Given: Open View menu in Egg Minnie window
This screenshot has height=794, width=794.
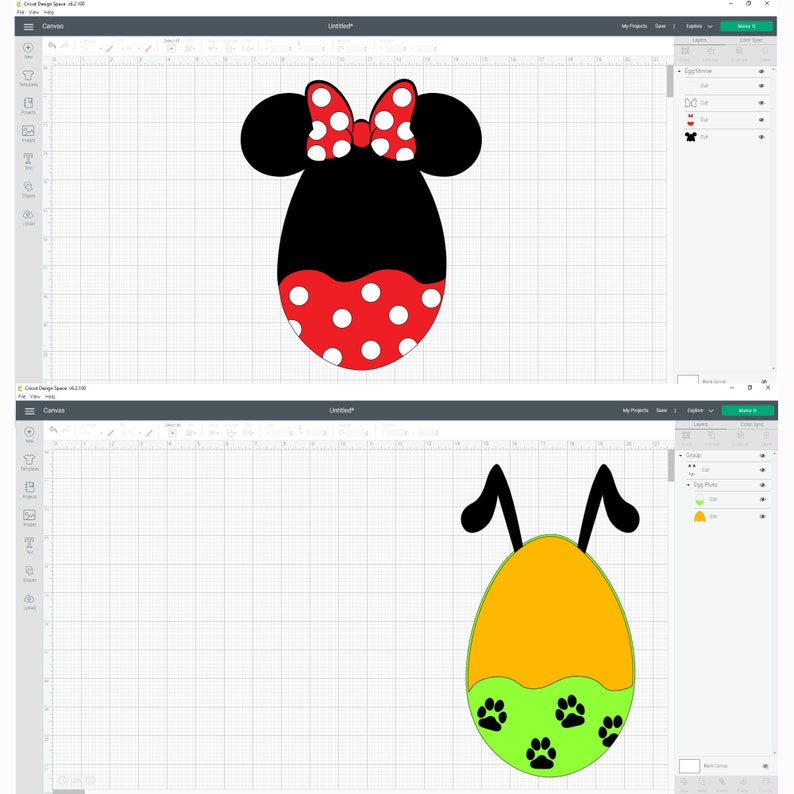Looking at the screenshot, I should point(34,12).
